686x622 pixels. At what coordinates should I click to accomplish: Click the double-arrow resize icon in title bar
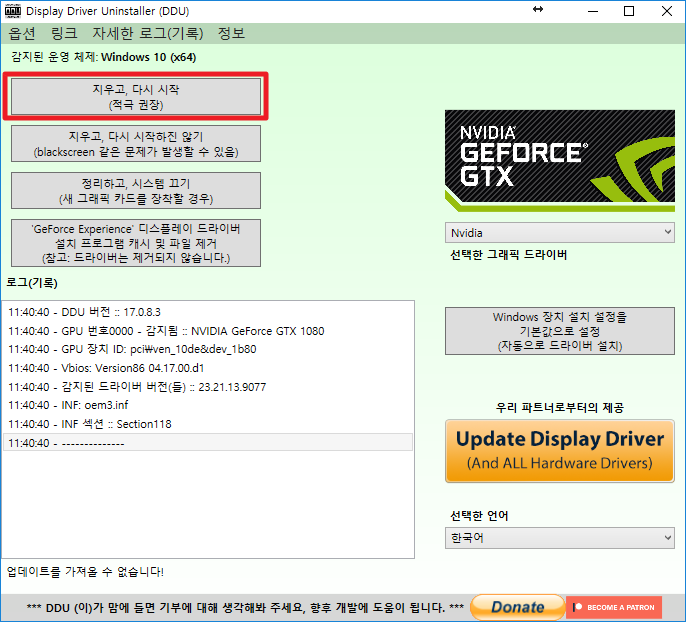pos(538,9)
